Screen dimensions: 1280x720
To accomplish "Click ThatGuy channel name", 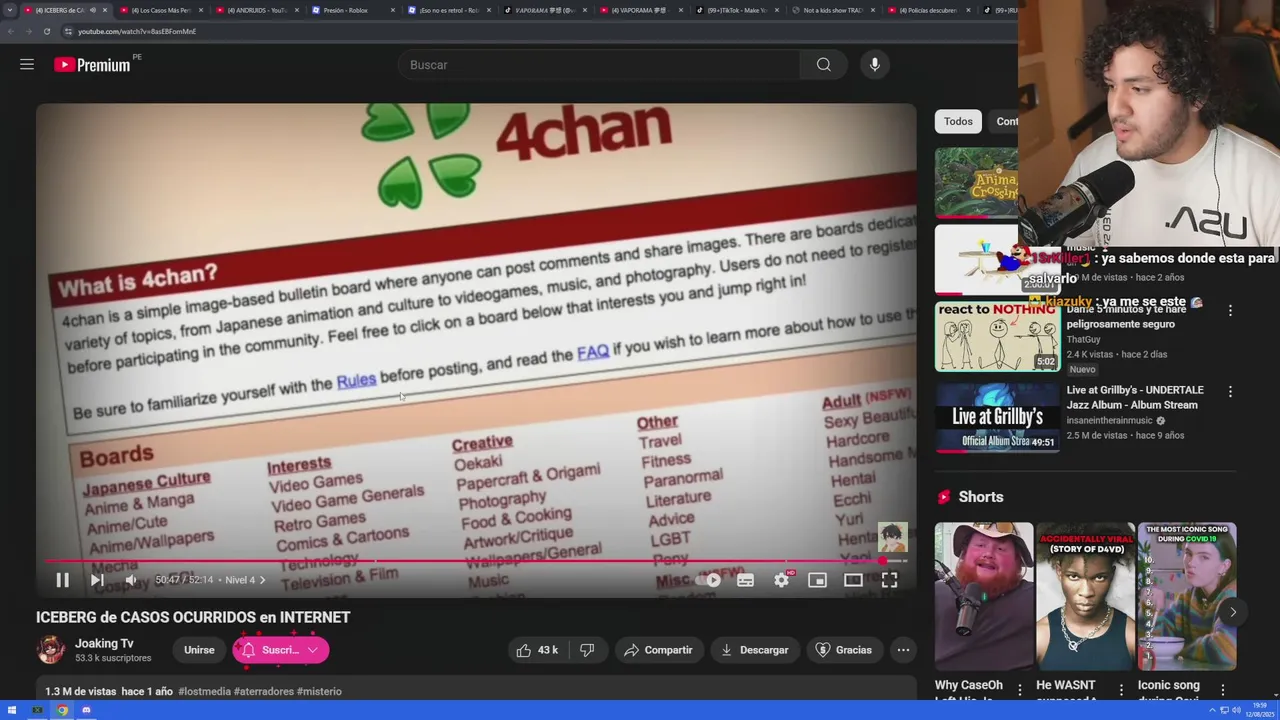I will (1083, 340).
